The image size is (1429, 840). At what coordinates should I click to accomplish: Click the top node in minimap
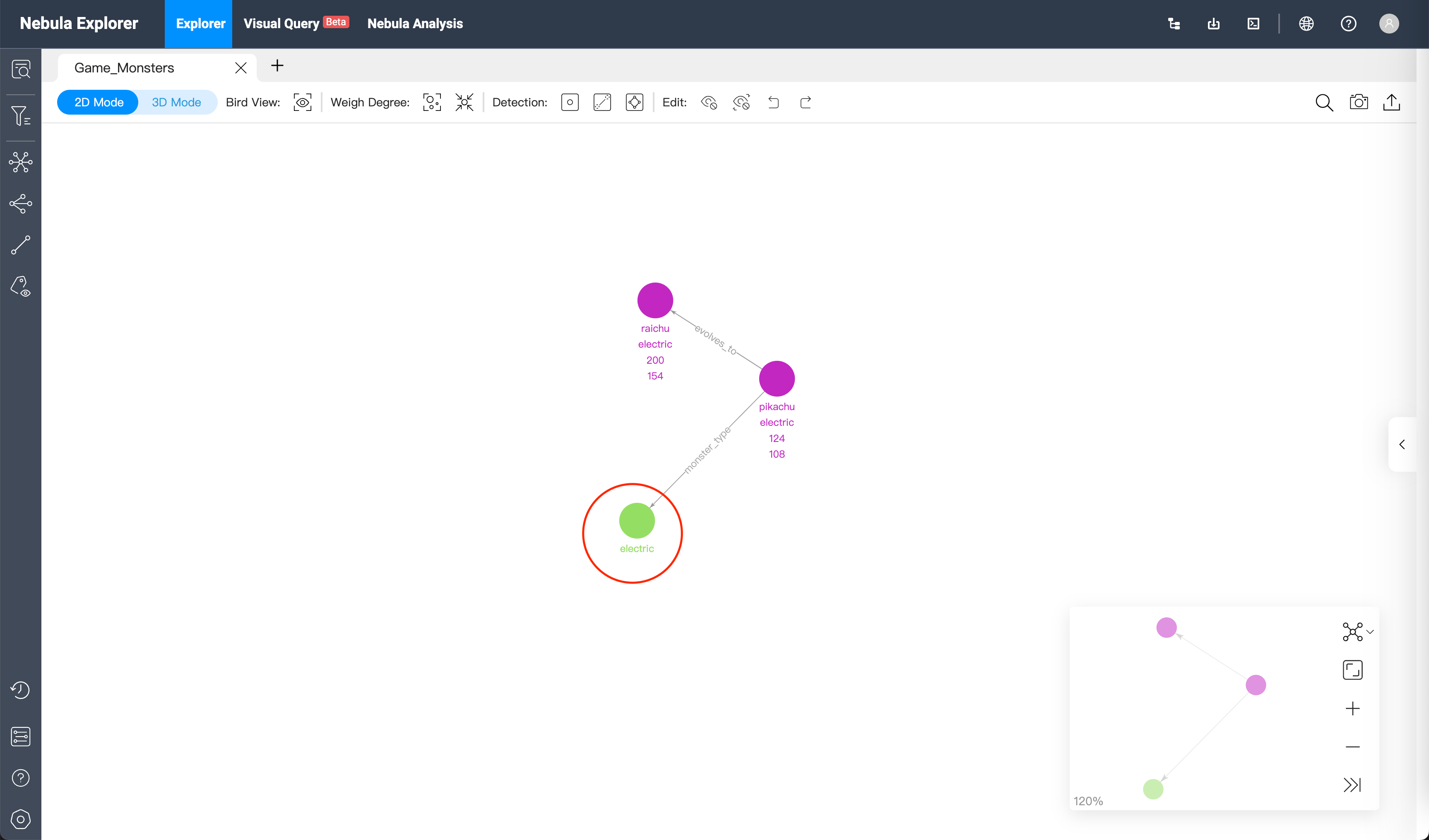pos(1167,627)
